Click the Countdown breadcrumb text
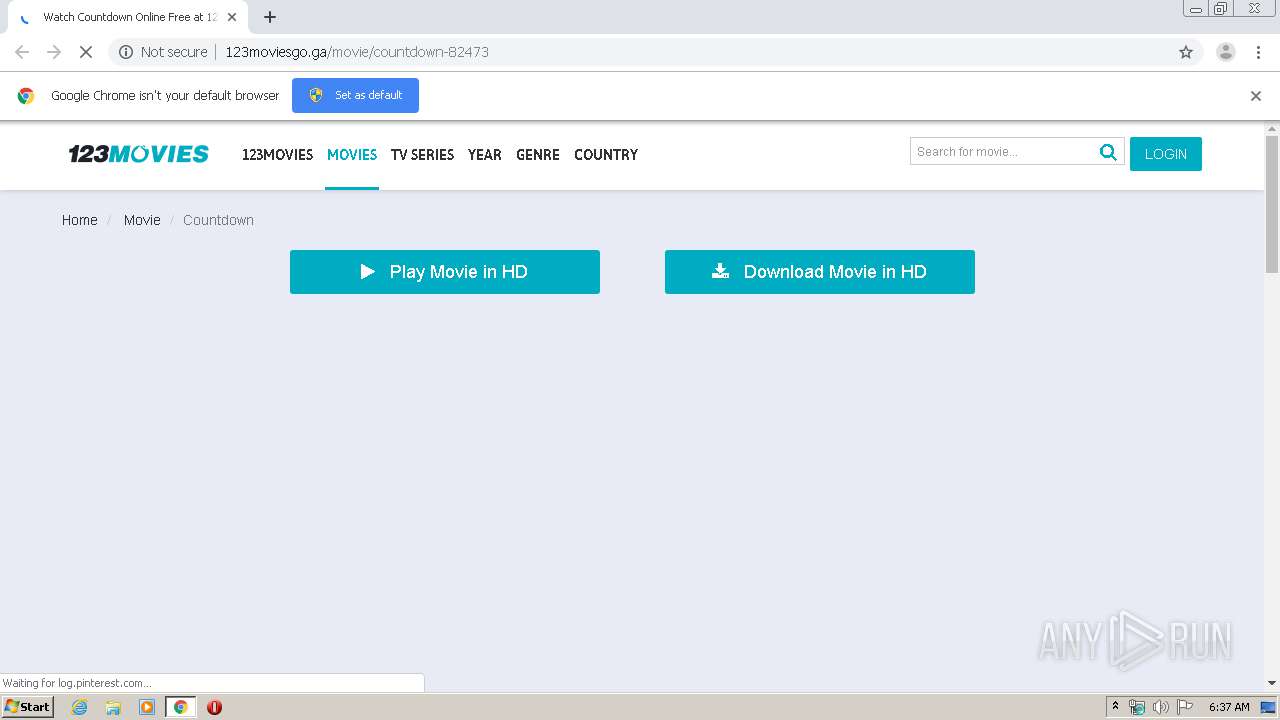Screen dimensions: 1280x720 (x=218, y=220)
